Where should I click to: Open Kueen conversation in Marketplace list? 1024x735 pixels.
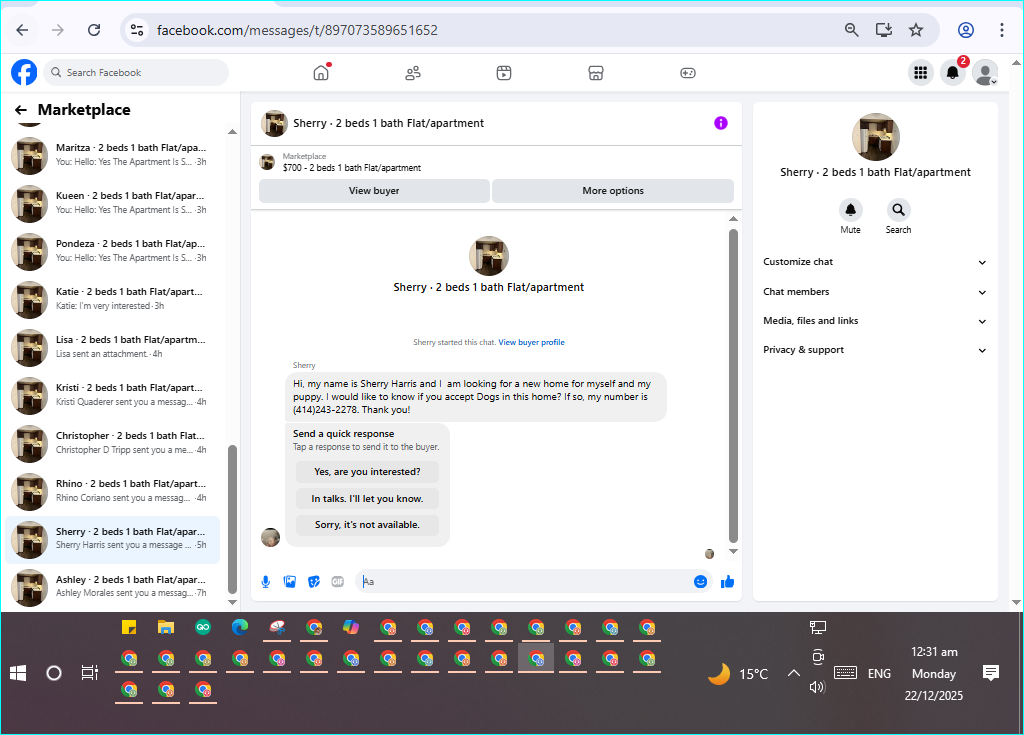112,203
